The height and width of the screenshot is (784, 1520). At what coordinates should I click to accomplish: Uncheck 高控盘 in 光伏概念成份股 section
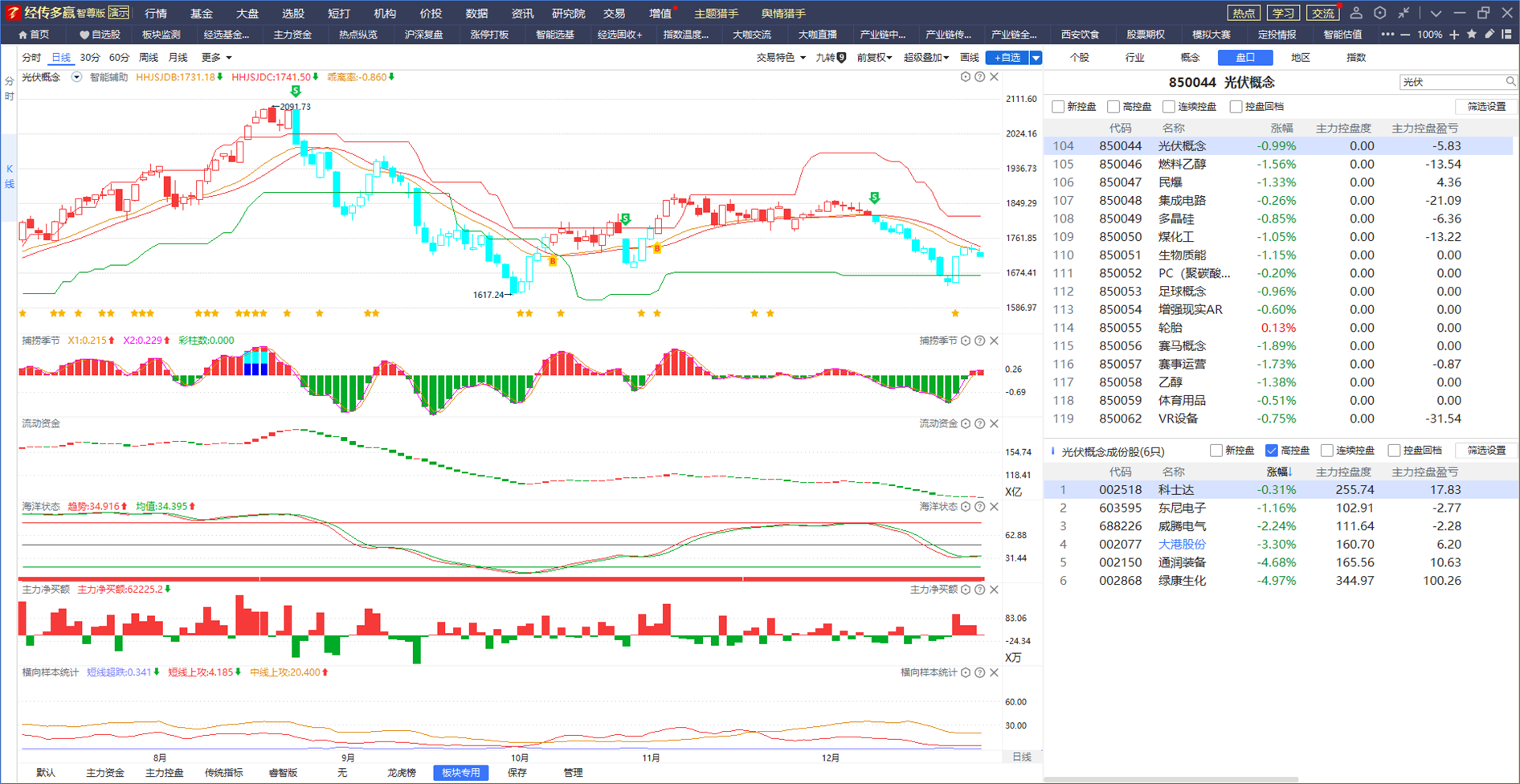(x=1272, y=451)
